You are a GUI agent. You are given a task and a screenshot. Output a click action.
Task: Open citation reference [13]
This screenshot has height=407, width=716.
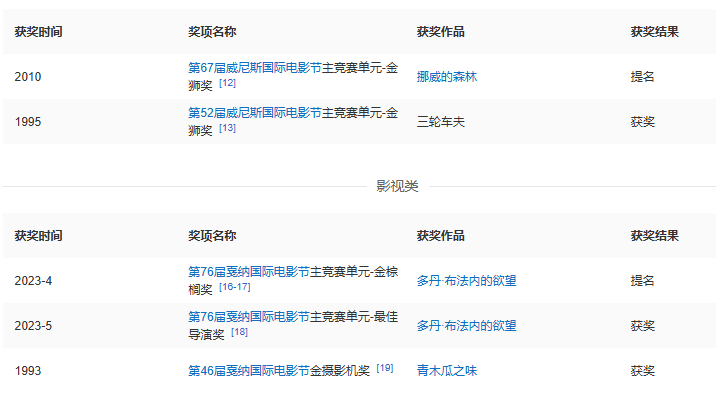pos(227,128)
